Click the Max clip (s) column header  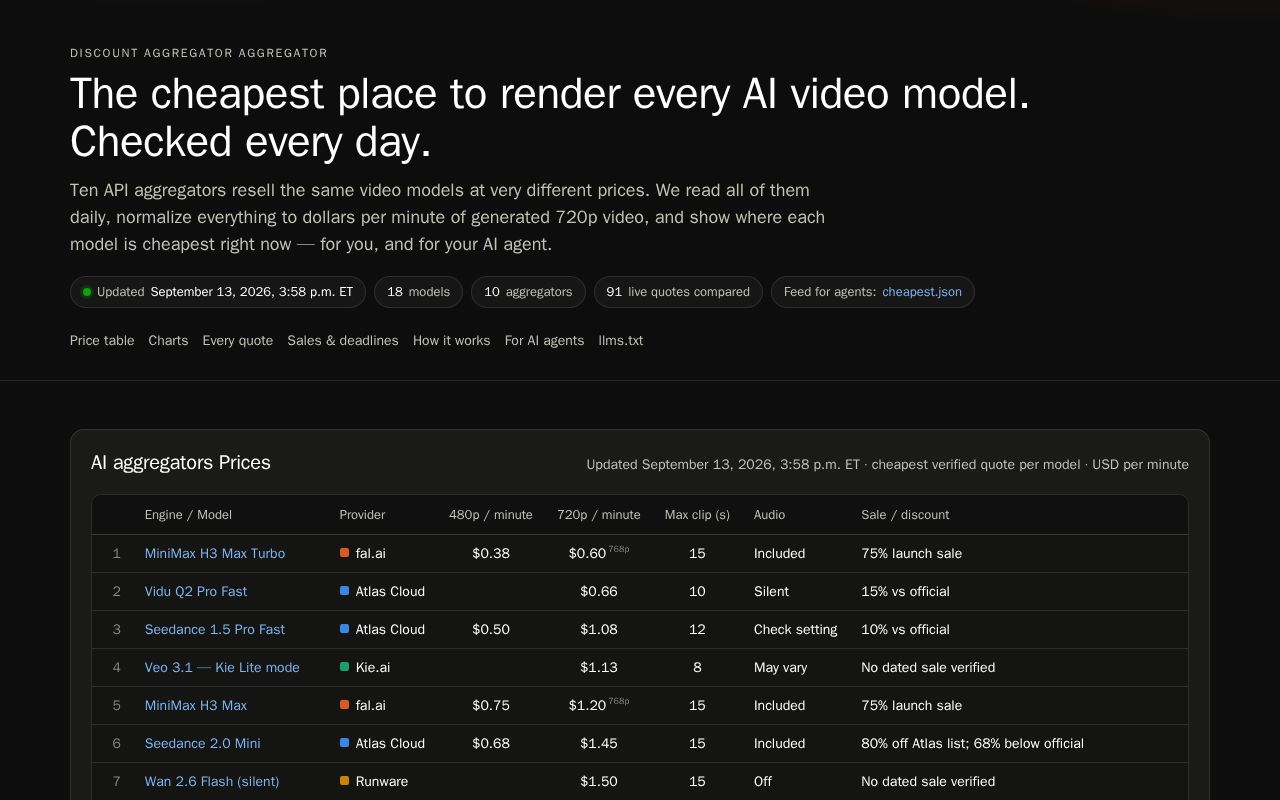697,515
